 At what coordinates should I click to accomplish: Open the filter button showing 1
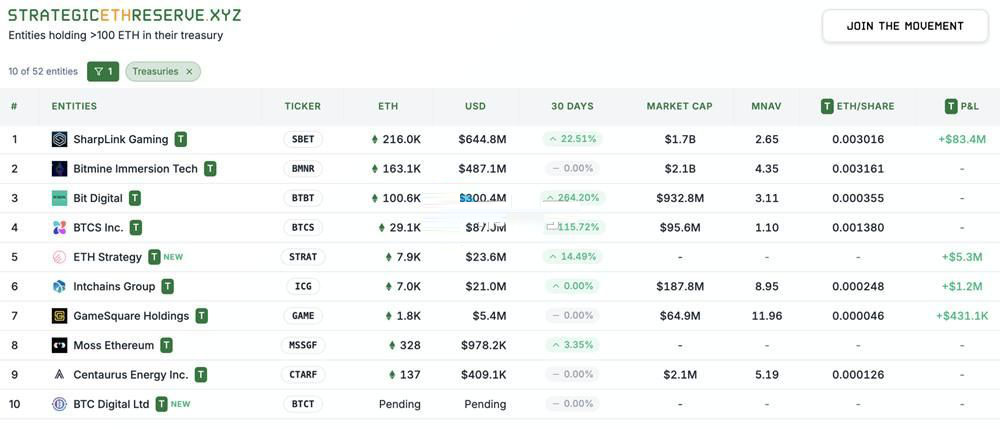103,71
